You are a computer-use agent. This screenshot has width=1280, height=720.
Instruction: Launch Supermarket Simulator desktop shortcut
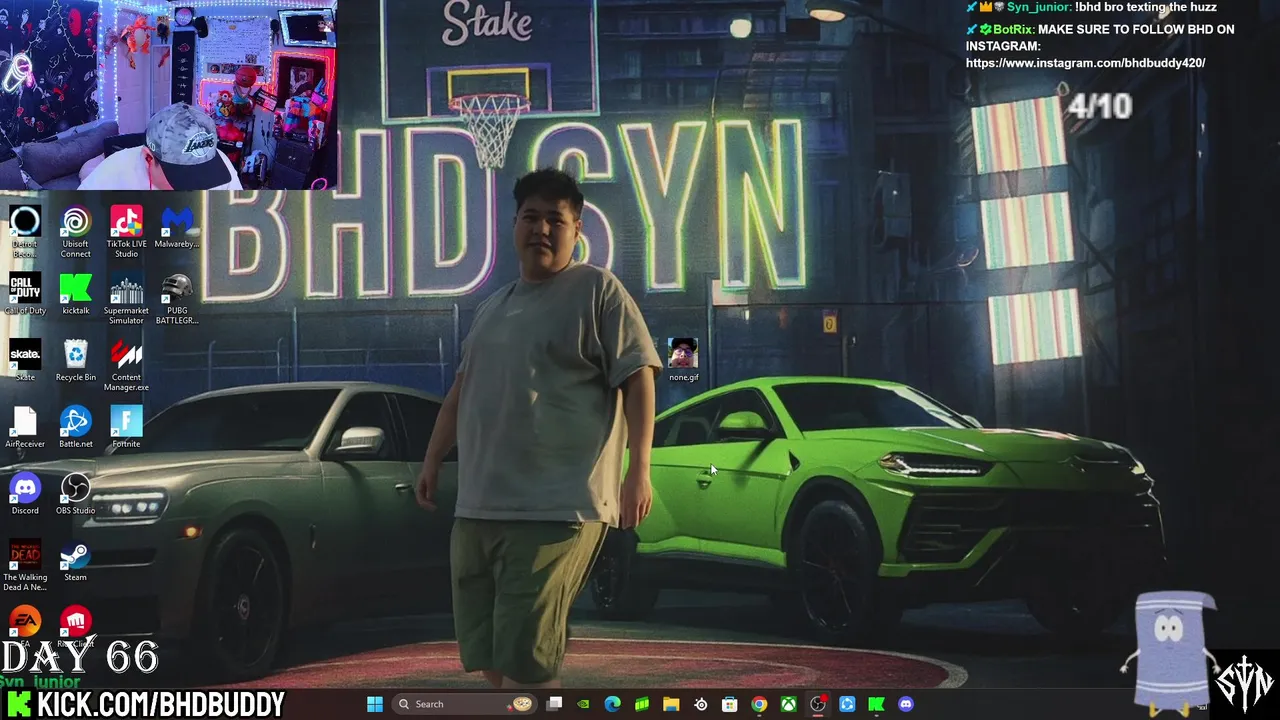click(x=126, y=298)
